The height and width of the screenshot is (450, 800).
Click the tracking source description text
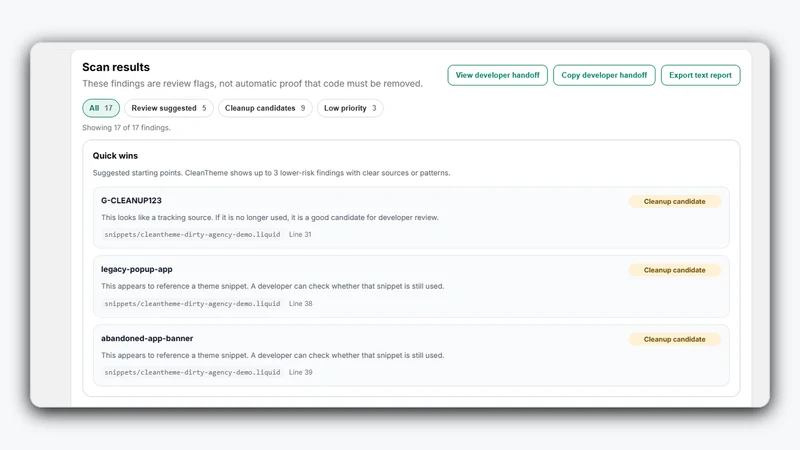click(270, 217)
